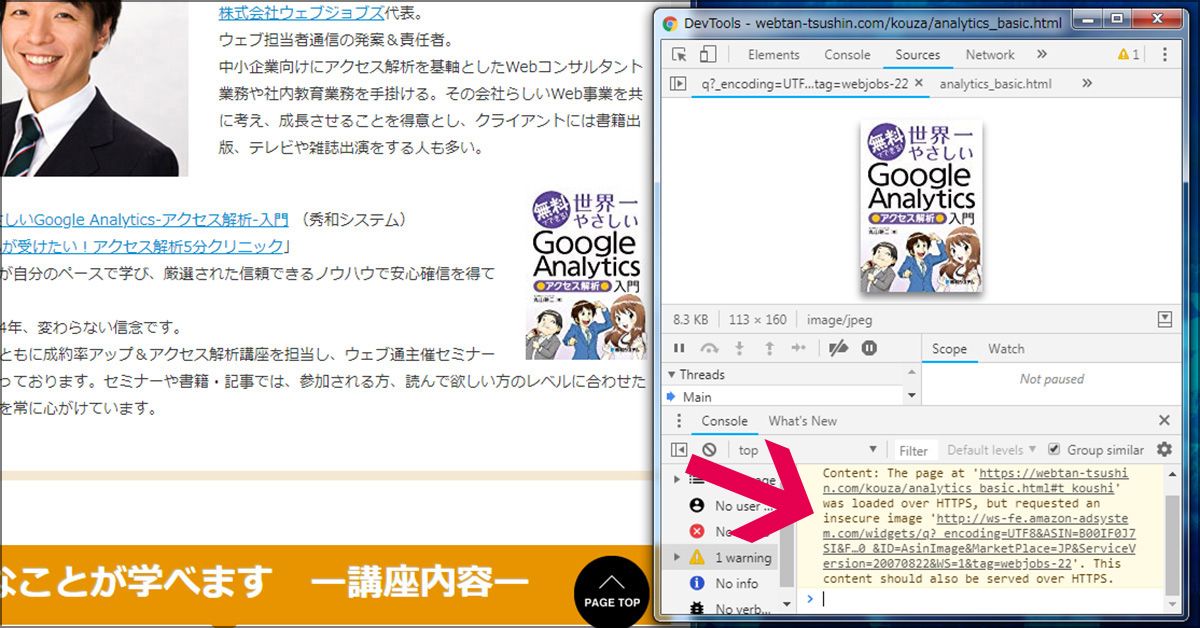1200x628 pixels.
Task: Open the top JavaScript context dropdown
Action: click(x=807, y=450)
